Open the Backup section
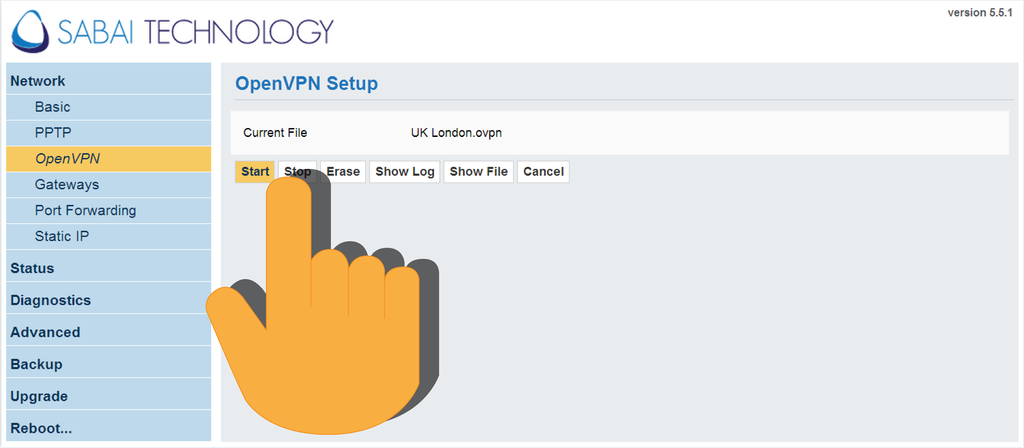 tap(108, 364)
